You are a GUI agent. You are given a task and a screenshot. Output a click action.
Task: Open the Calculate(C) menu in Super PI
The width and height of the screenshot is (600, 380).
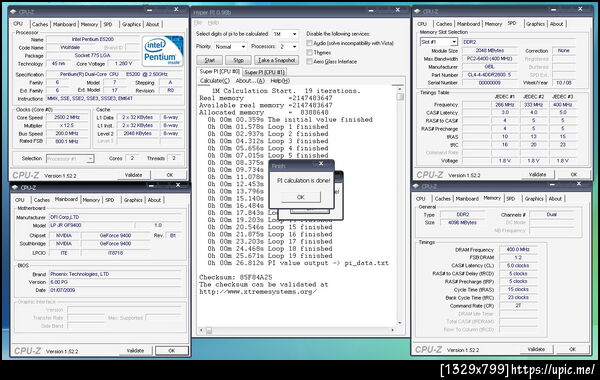[215, 81]
